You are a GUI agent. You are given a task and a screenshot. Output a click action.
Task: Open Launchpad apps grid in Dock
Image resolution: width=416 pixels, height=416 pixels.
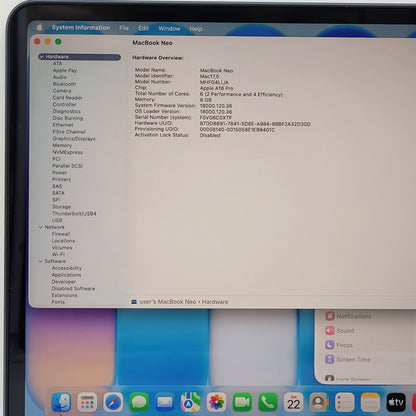click(87, 402)
